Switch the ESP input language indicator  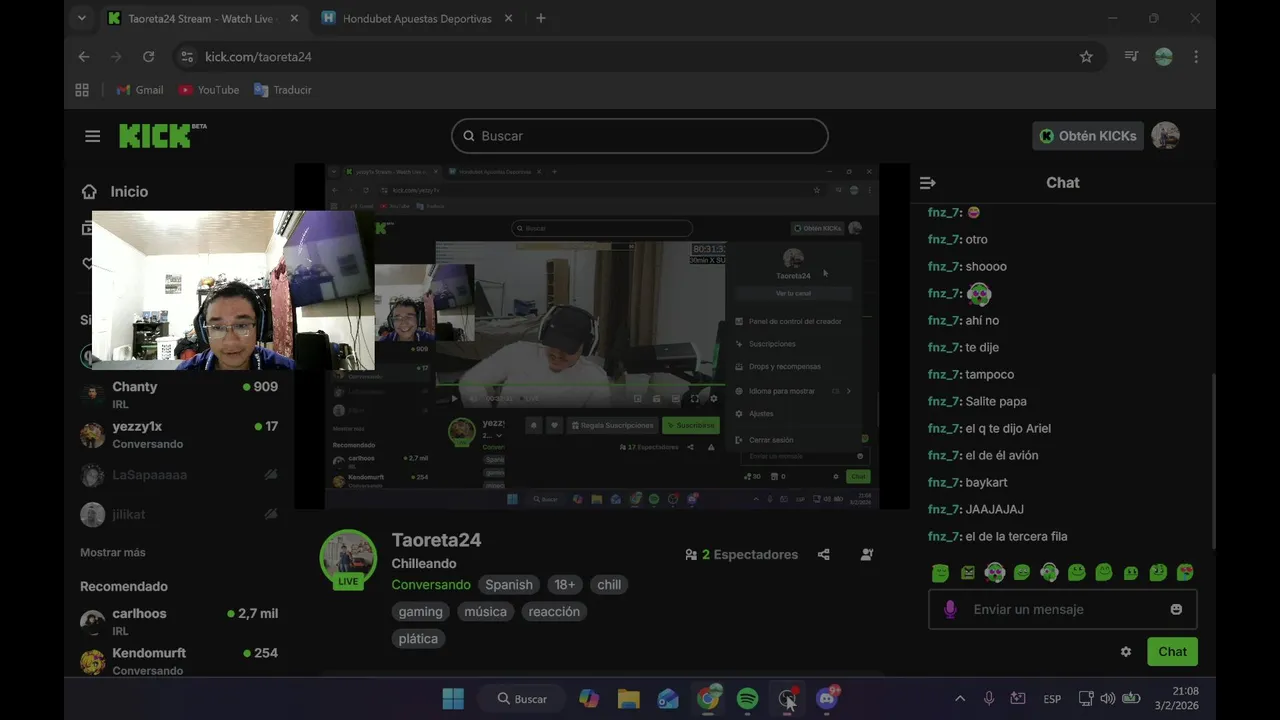click(x=1052, y=699)
